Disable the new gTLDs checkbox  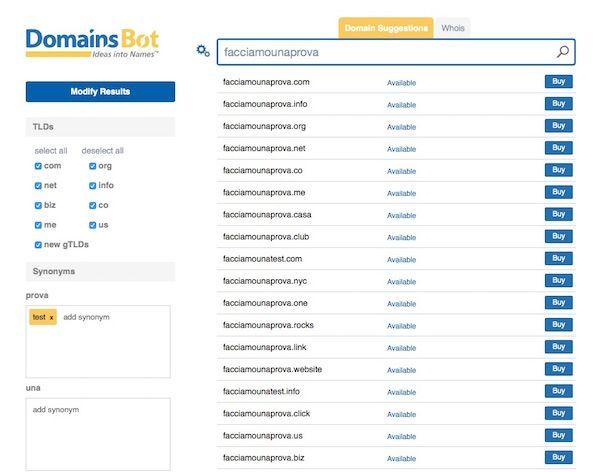point(38,245)
